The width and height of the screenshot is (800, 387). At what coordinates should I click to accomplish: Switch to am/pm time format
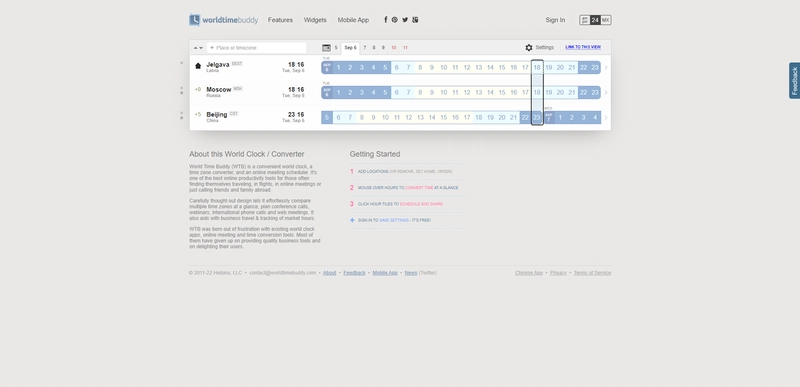click(585, 20)
